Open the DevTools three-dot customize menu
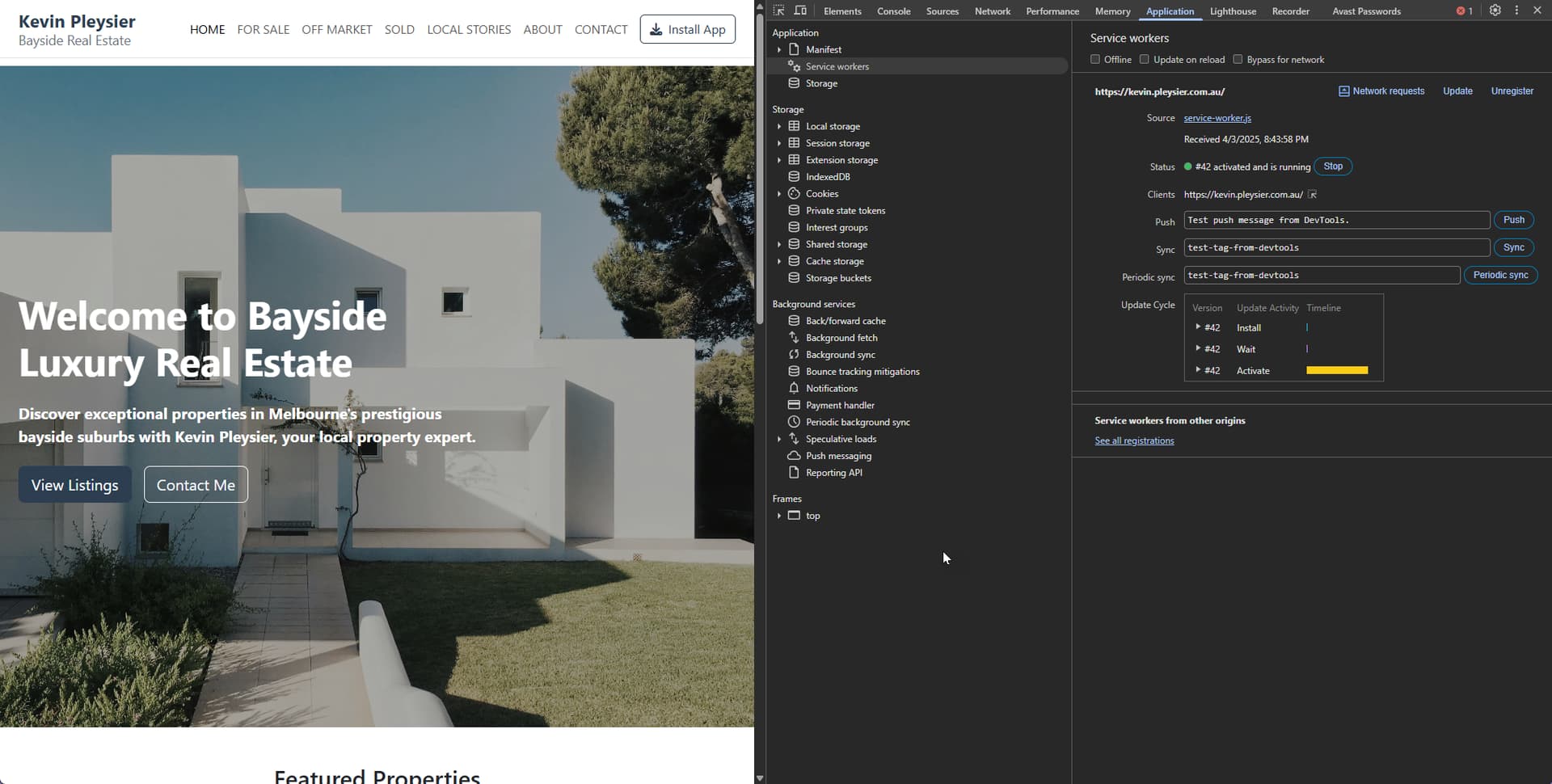1552x784 pixels. click(x=1516, y=11)
